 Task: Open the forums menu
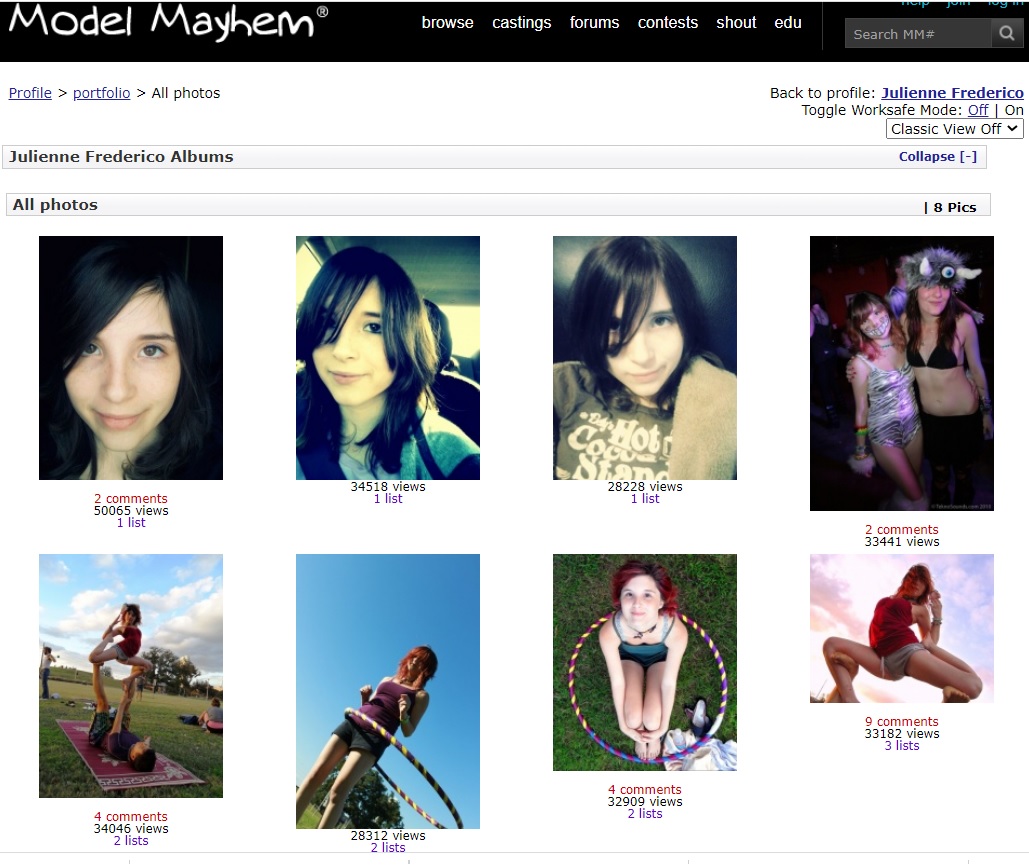point(595,22)
